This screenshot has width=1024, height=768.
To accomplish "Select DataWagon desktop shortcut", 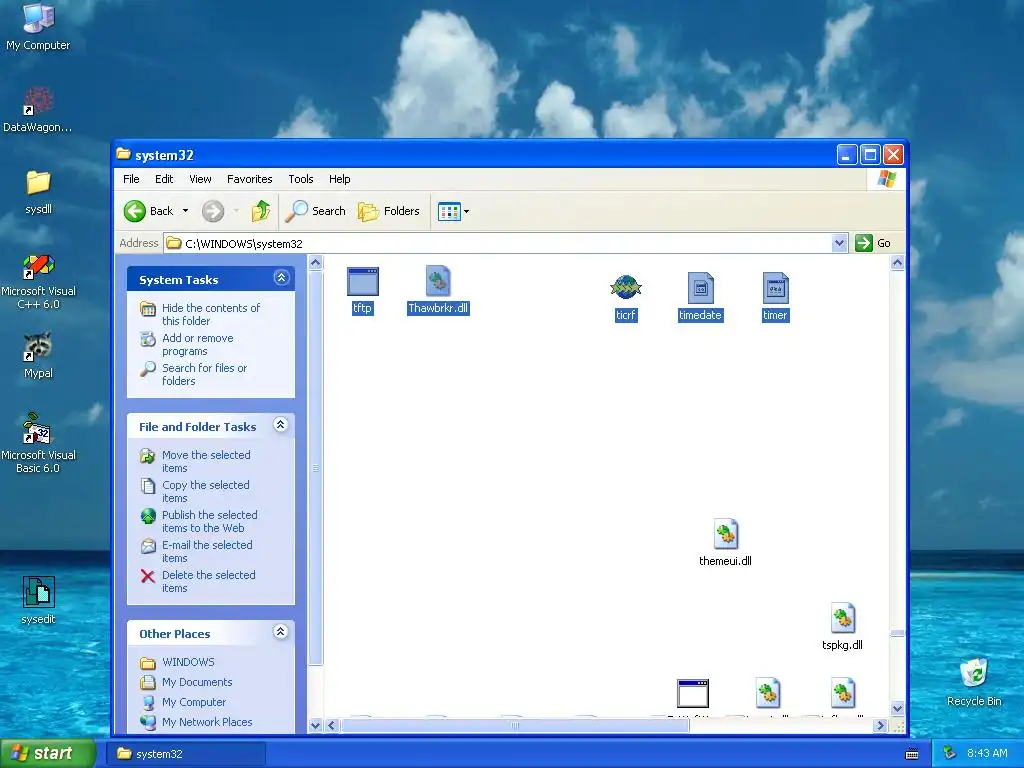I will 38,109.
